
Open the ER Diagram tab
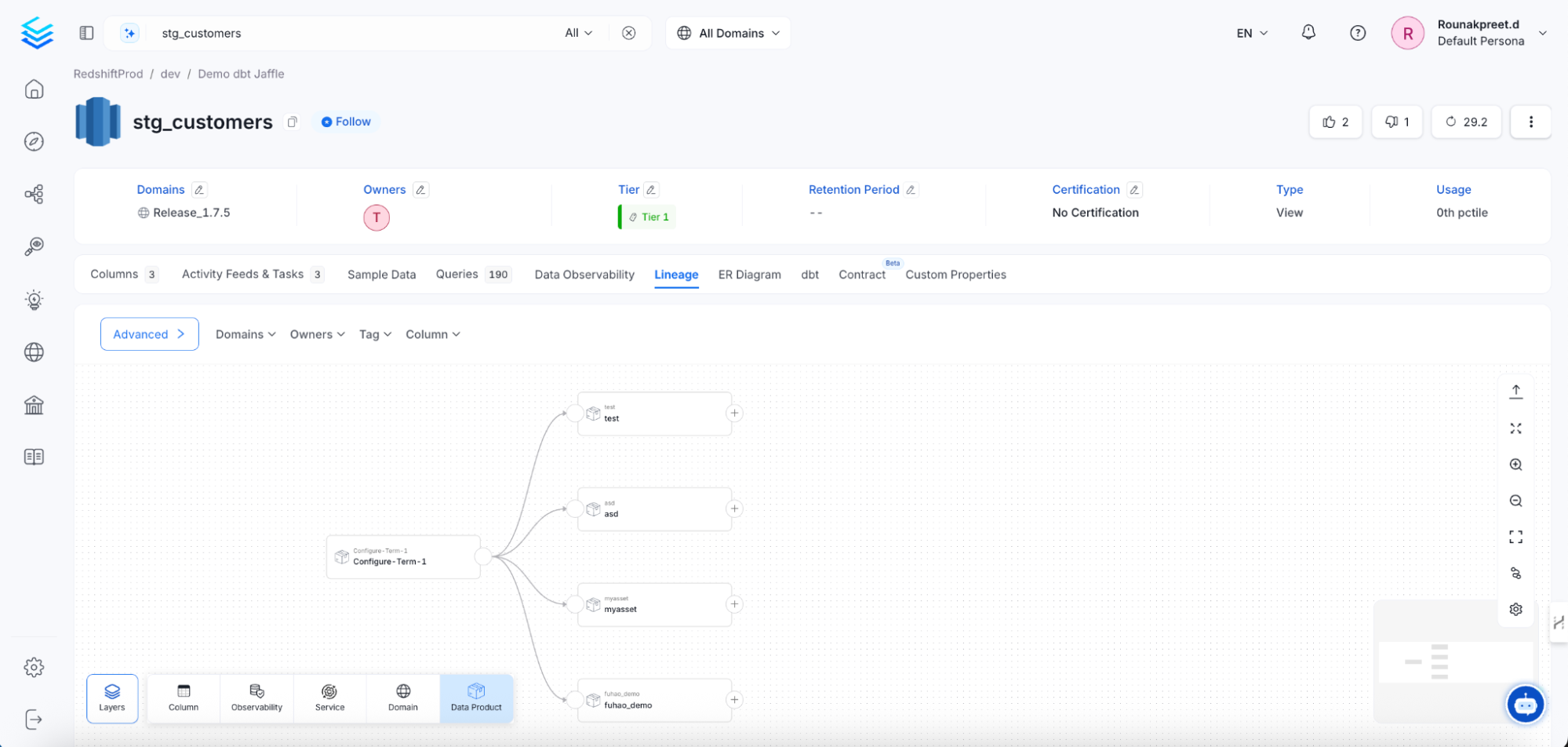coord(749,274)
